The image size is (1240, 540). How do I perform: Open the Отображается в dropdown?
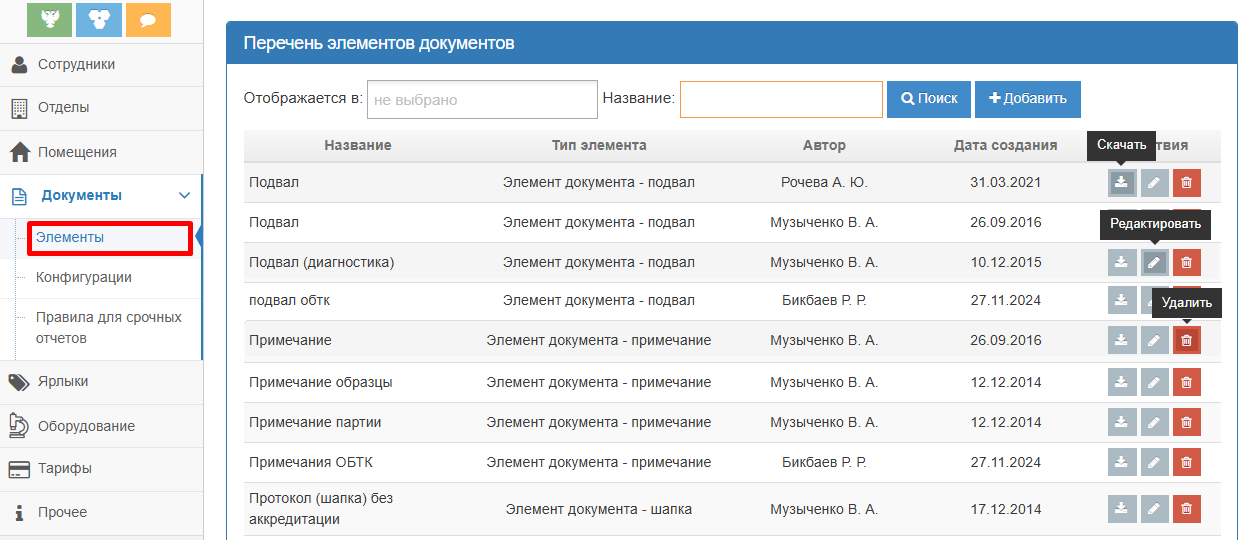pyautogui.click(x=482, y=100)
